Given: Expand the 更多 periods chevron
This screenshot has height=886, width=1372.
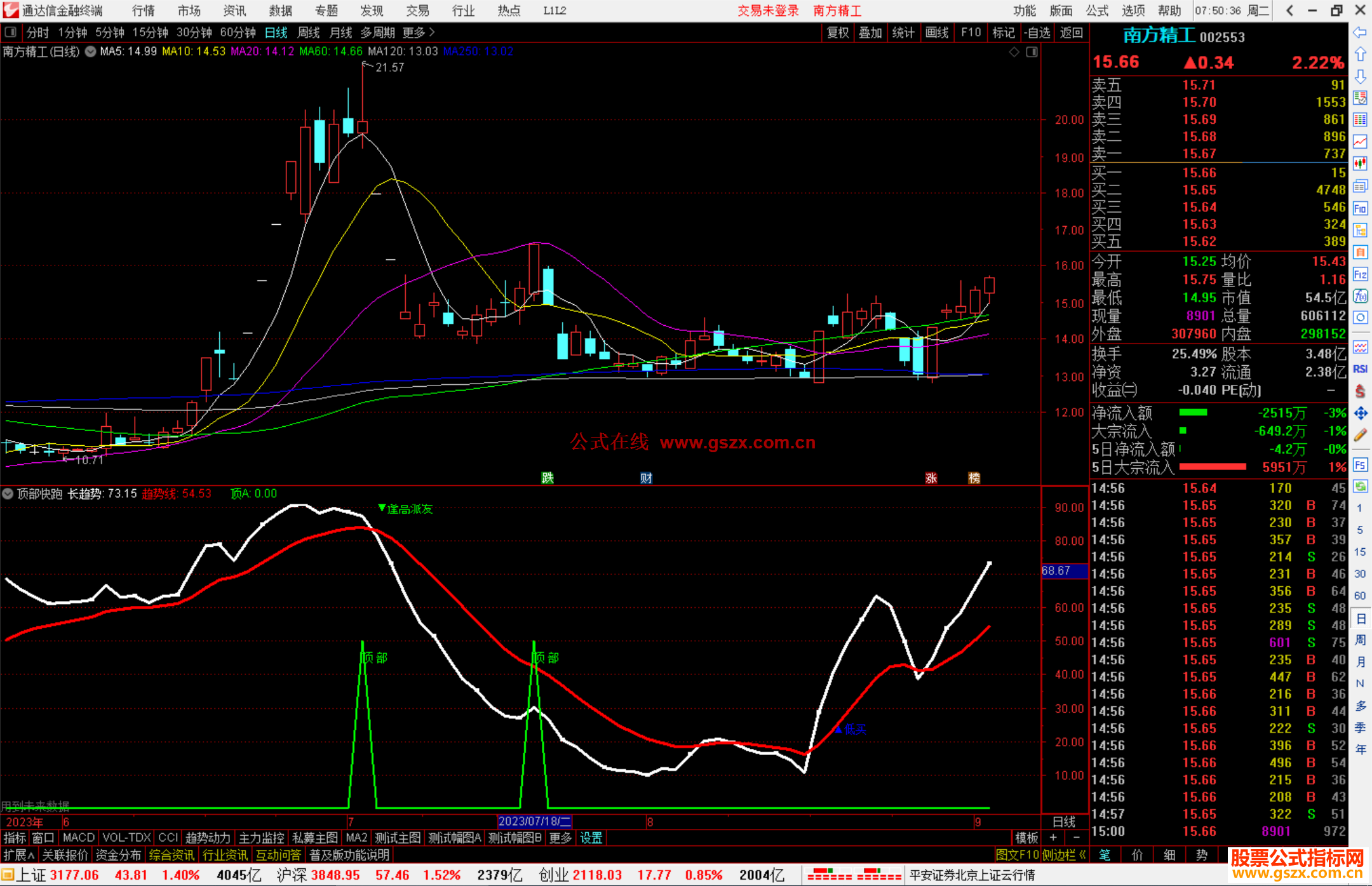Looking at the screenshot, I should click(x=432, y=32).
